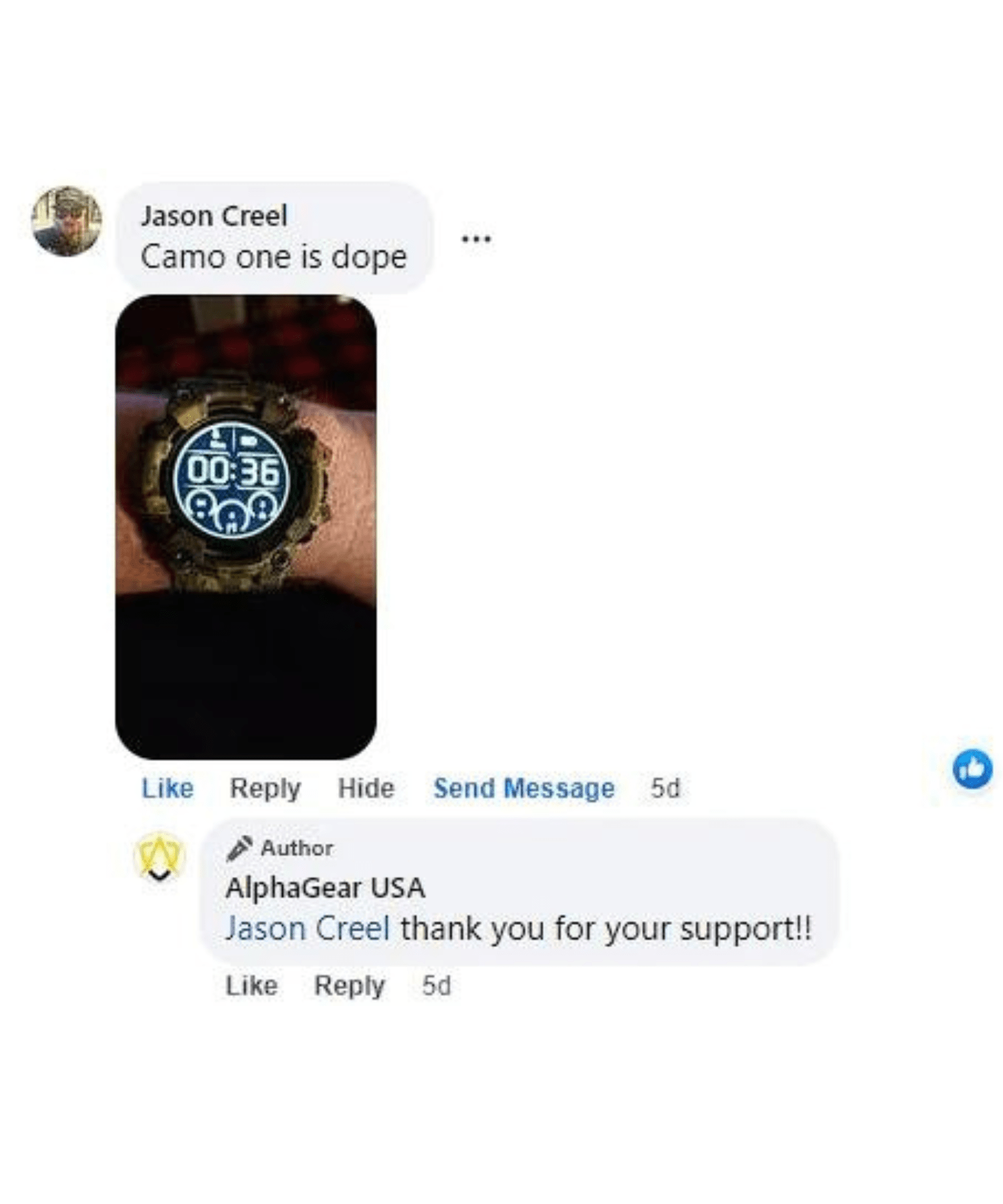The width and height of the screenshot is (1003, 1204).
Task: Like the AlphaGear USA reply
Action: click(x=251, y=985)
